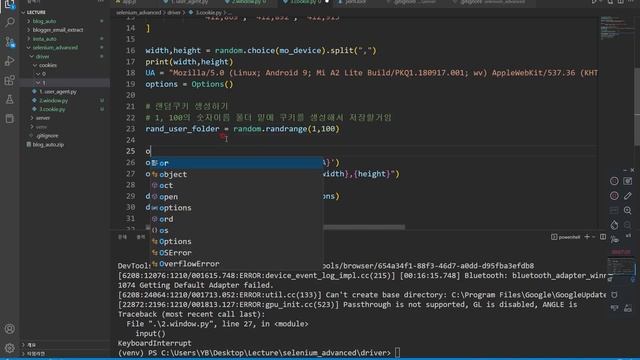Open the Search view in activity bar
The height and width of the screenshot is (360, 640).
[x=9, y=22]
